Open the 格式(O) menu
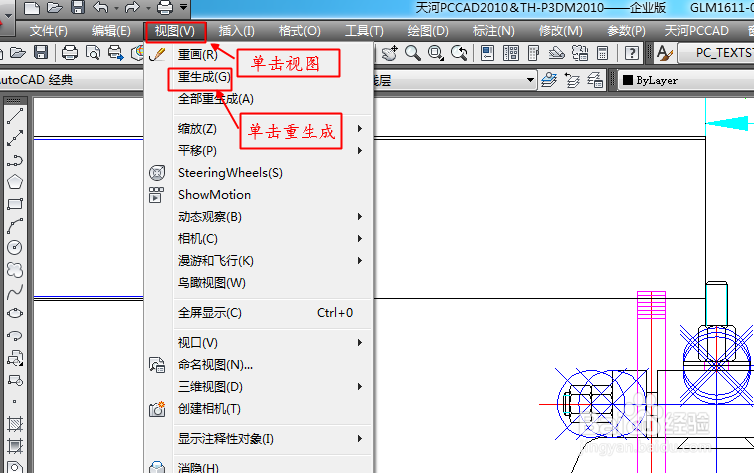This screenshot has width=754, height=473. click(300, 31)
